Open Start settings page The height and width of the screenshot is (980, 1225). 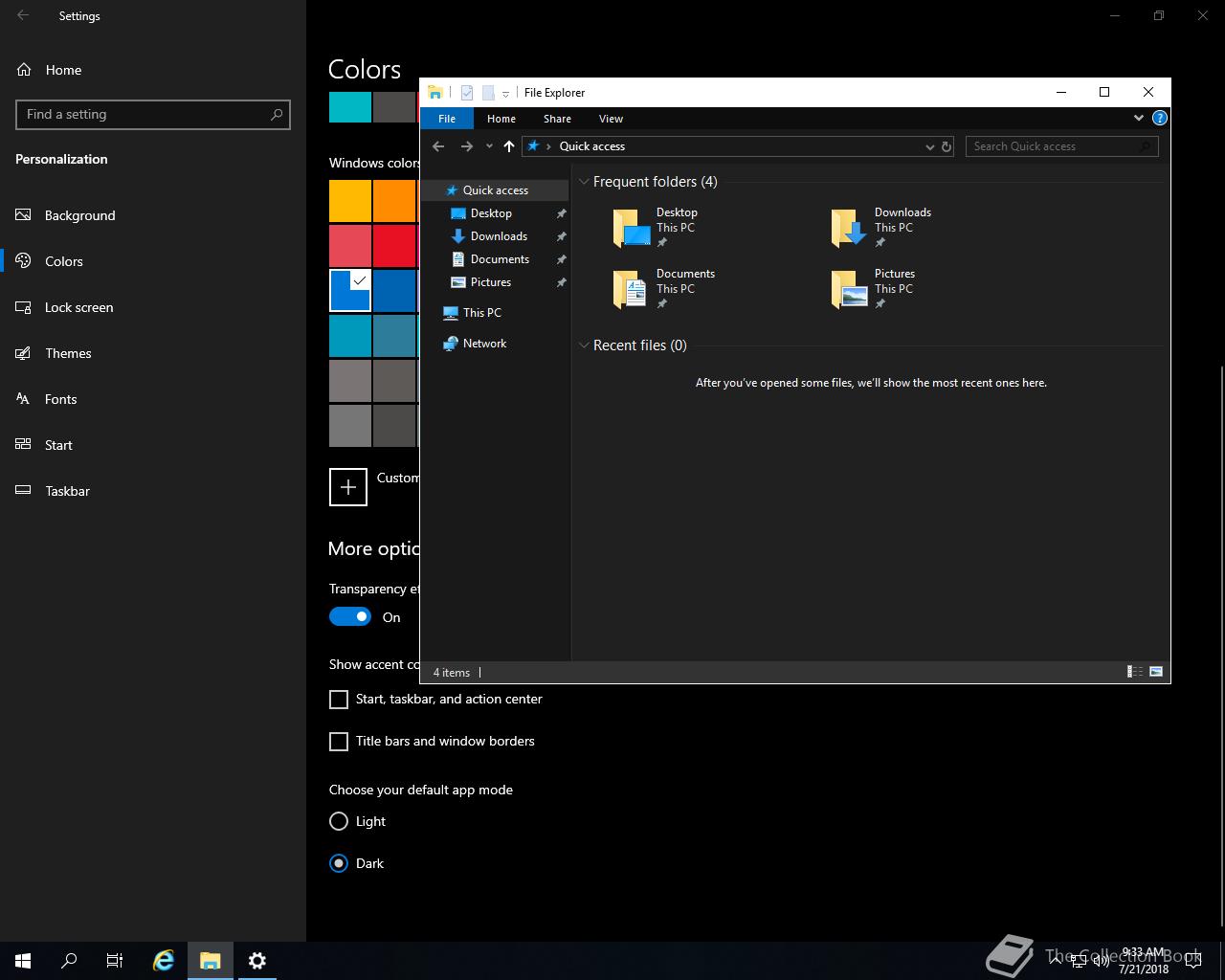pos(153,445)
